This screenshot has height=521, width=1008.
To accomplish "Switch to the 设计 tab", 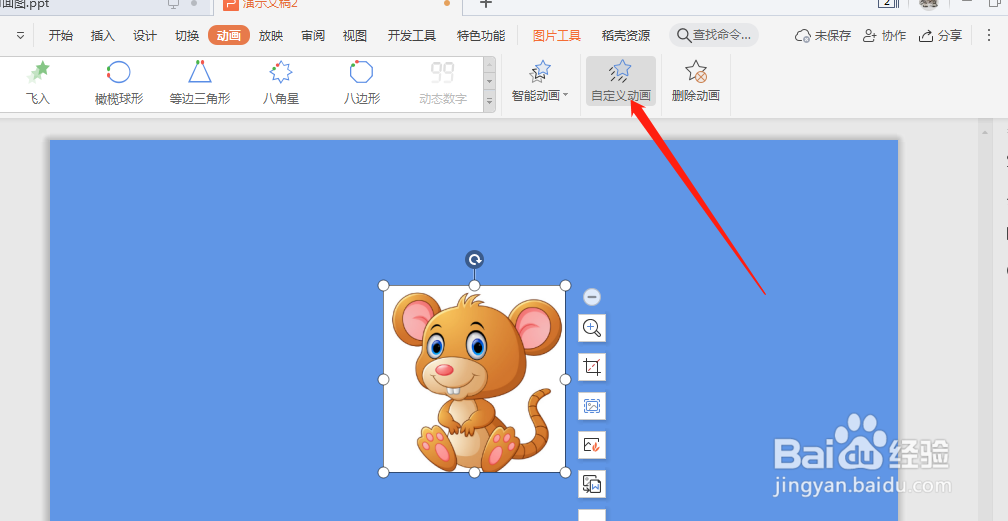I will pyautogui.click(x=145, y=35).
